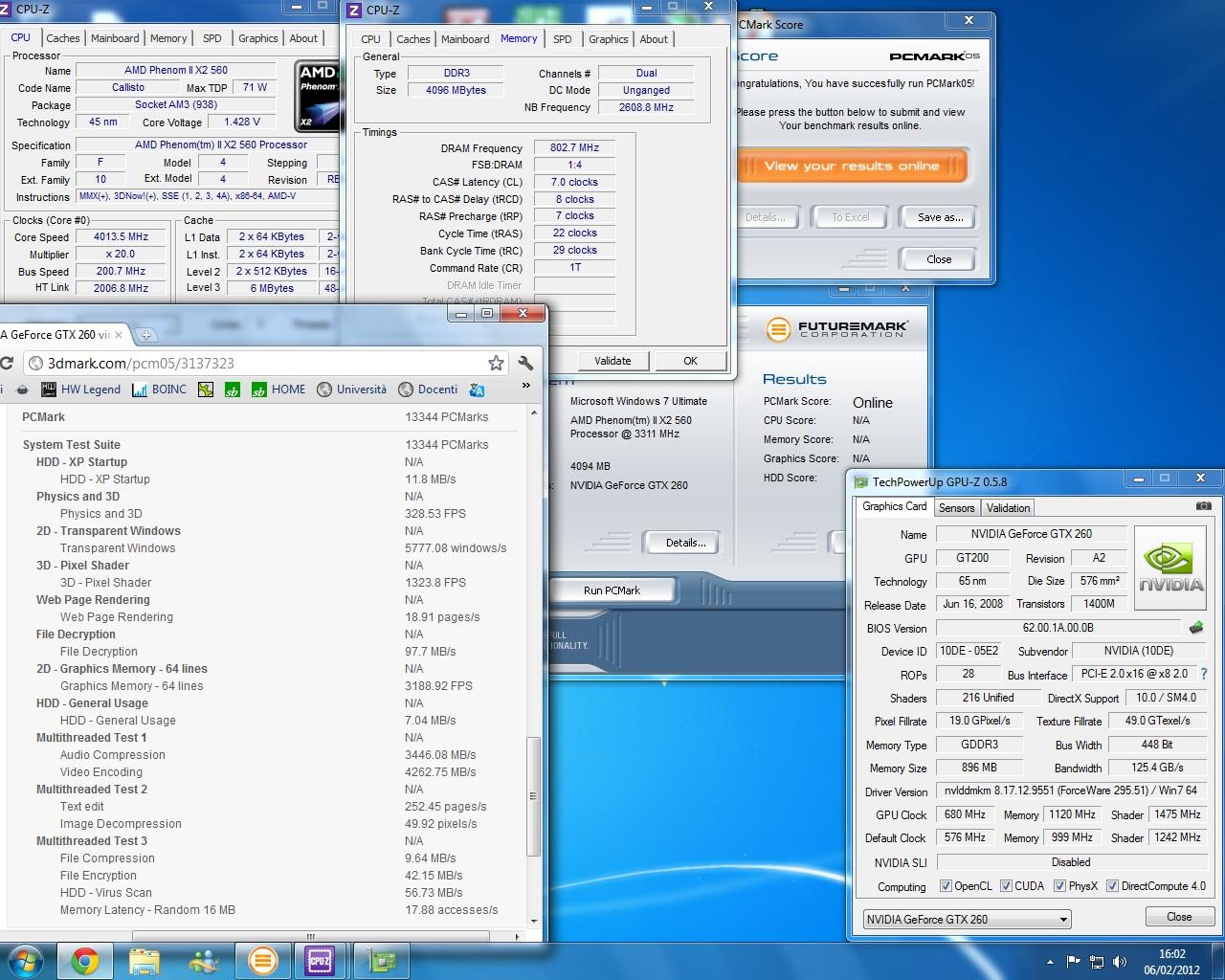Save the BIOS with the chip icon

coord(1196,628)
